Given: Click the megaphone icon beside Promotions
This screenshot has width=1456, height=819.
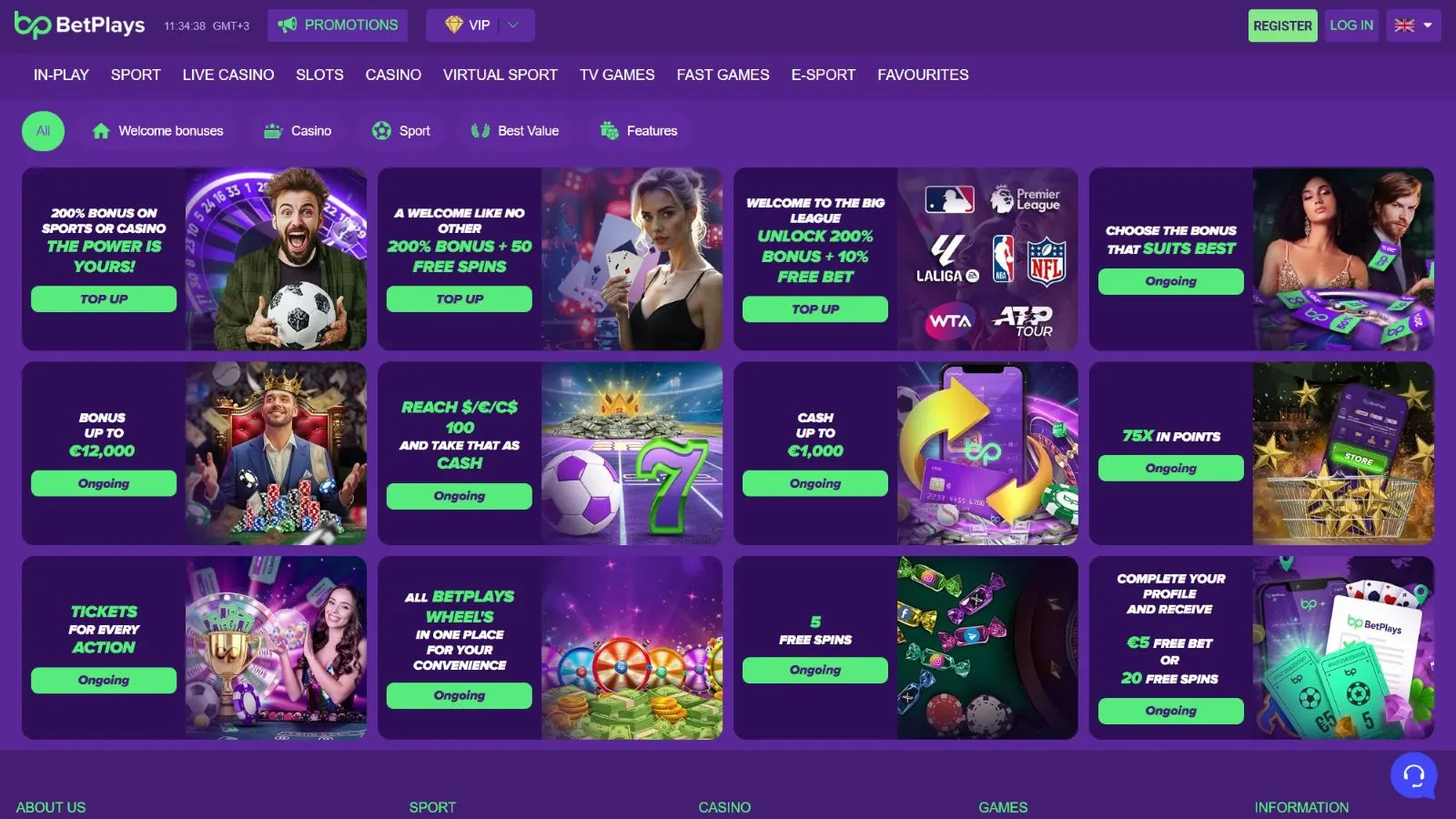Looking at the screenshot, I should click(x=288, y=25).
